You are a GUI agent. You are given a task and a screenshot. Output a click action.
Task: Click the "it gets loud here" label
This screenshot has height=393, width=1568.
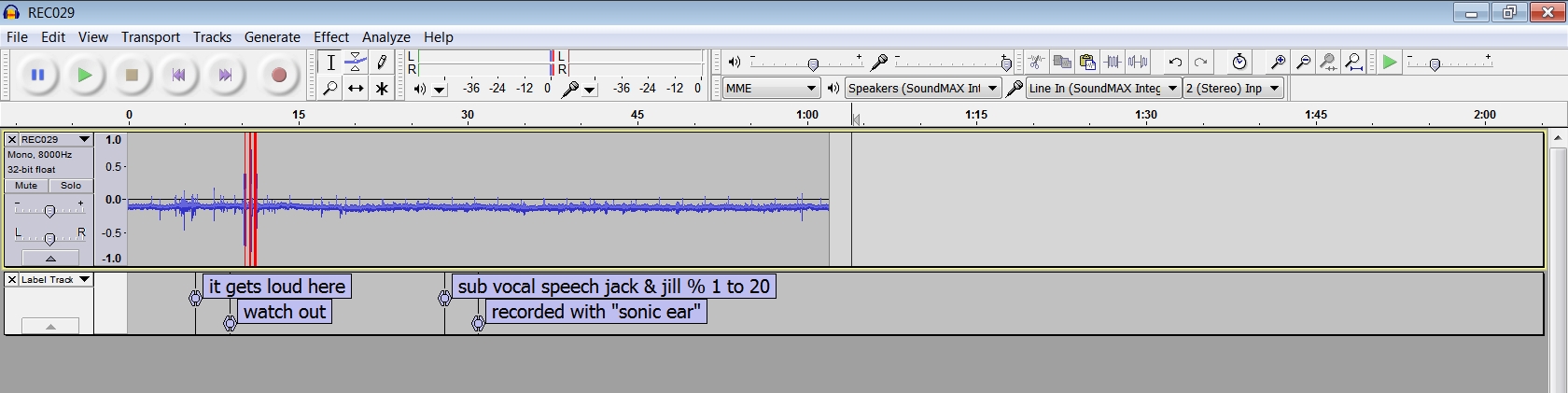276,287
